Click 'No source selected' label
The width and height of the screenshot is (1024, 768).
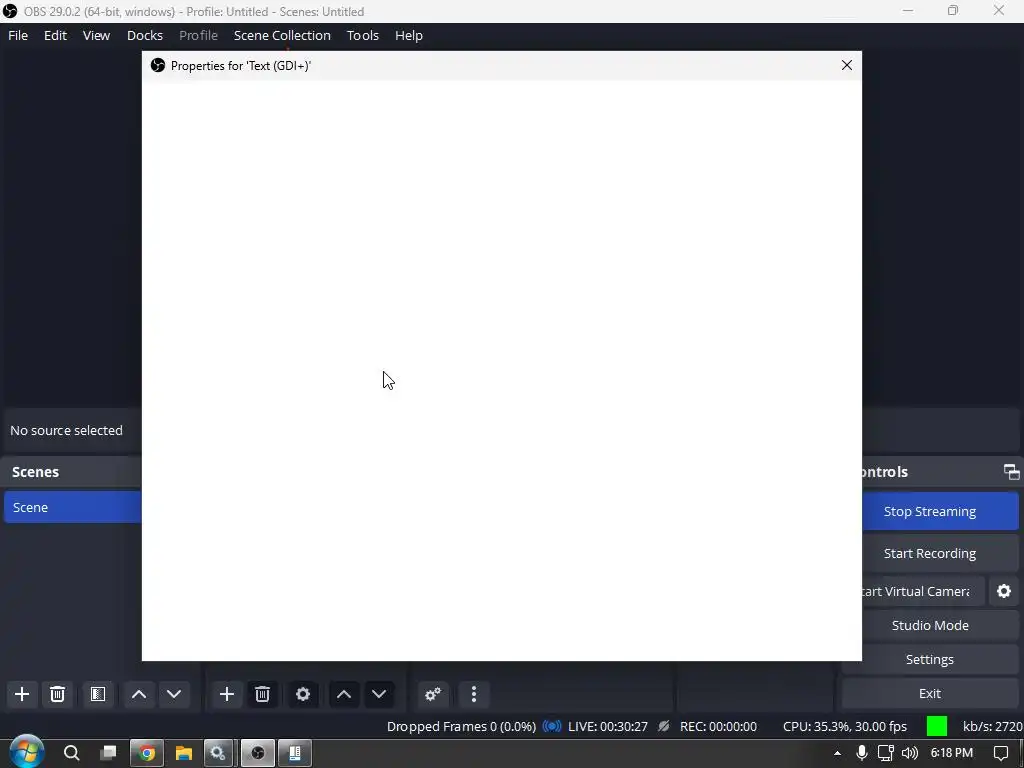click(66, 430)
